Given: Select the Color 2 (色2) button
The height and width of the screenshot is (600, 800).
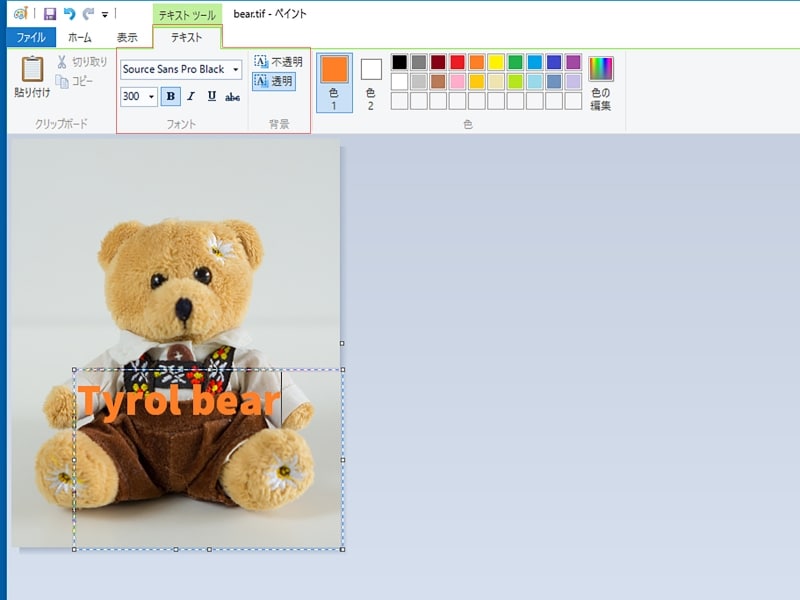Looking at the screenshot, I should [371, 82].
